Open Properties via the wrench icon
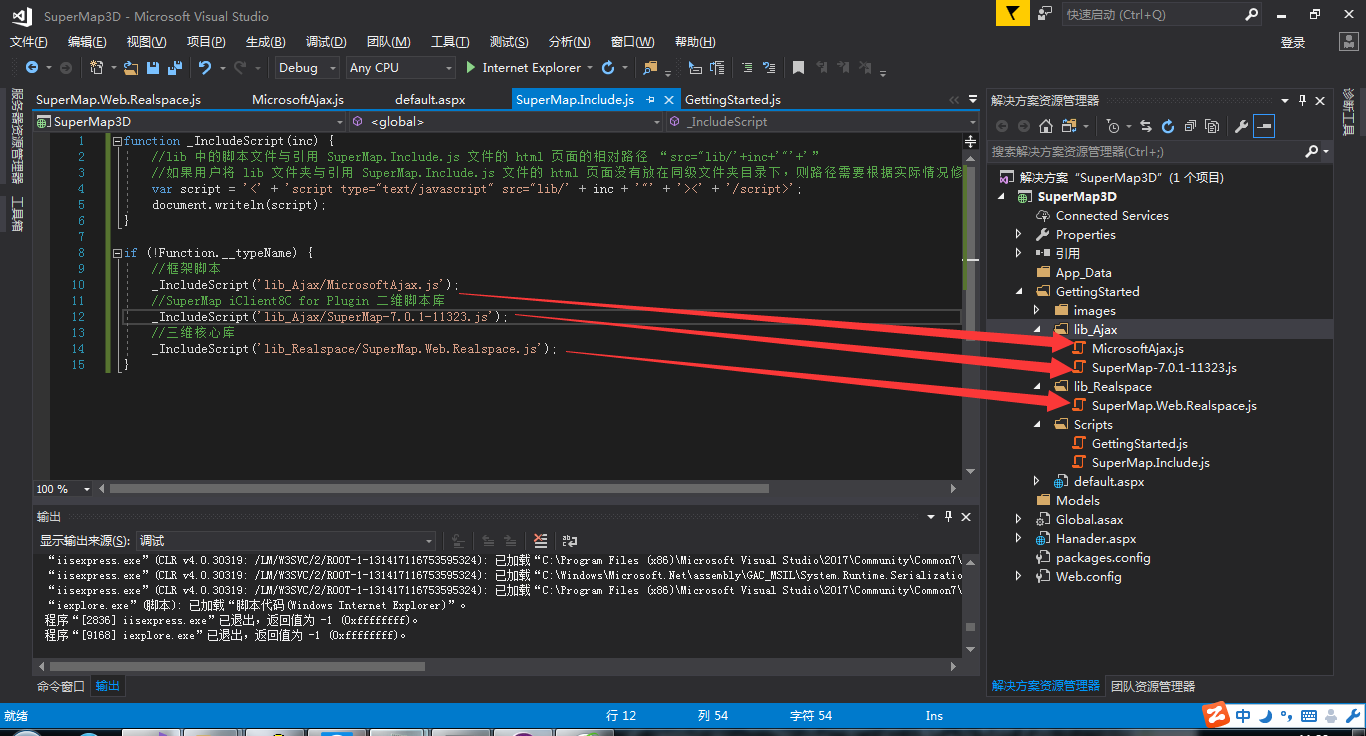Screen dimensions: 1366x736 pyautogui.click(x=1242, y=126)
